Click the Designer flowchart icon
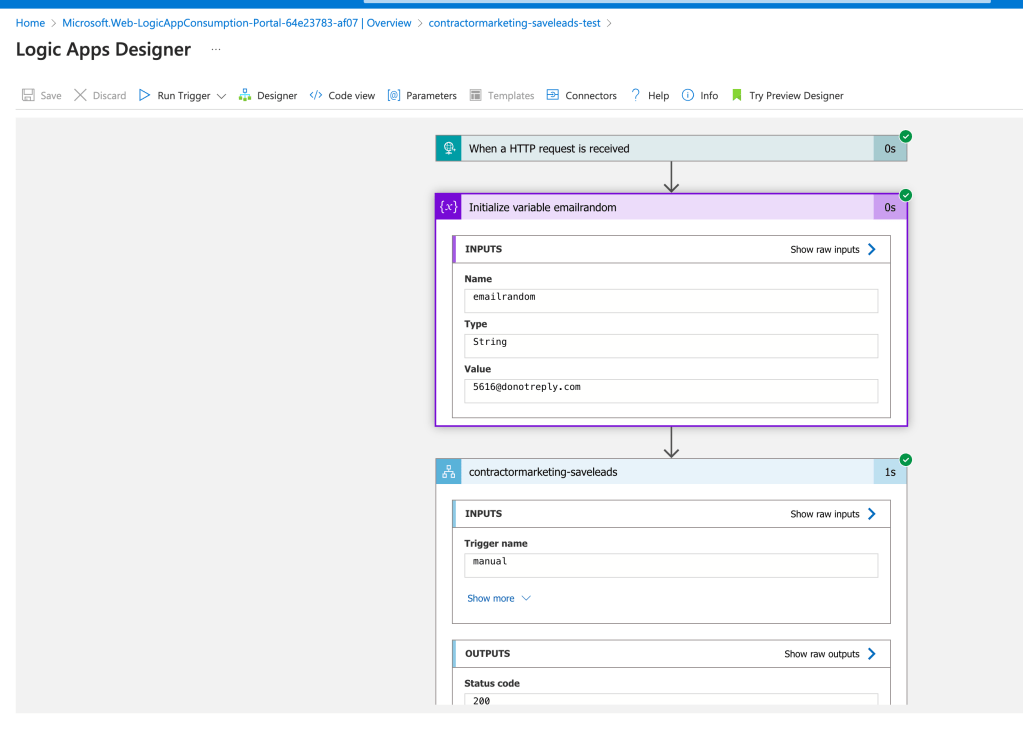 [x=245, y=95]
